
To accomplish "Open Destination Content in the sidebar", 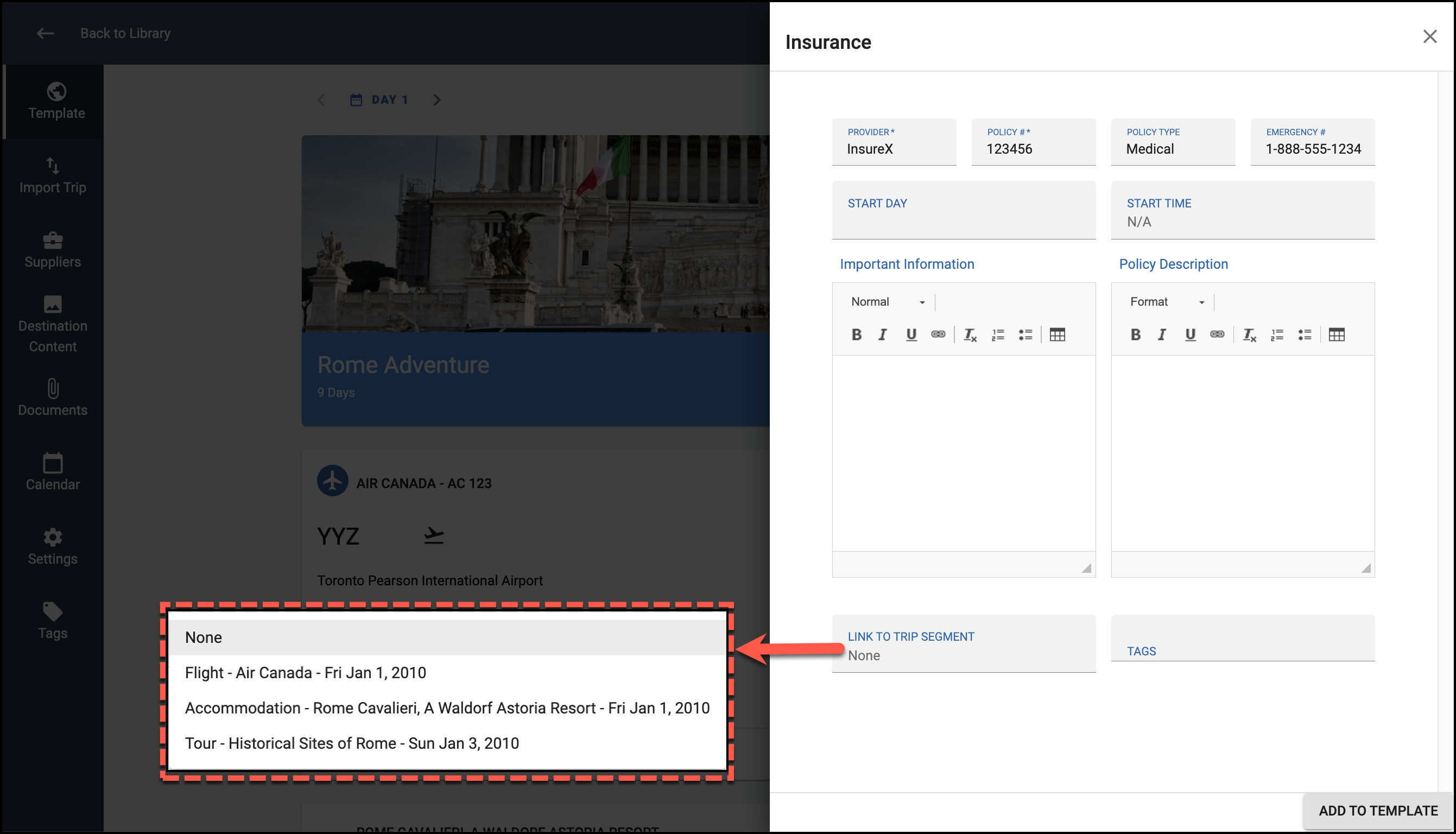I will 53,325.
